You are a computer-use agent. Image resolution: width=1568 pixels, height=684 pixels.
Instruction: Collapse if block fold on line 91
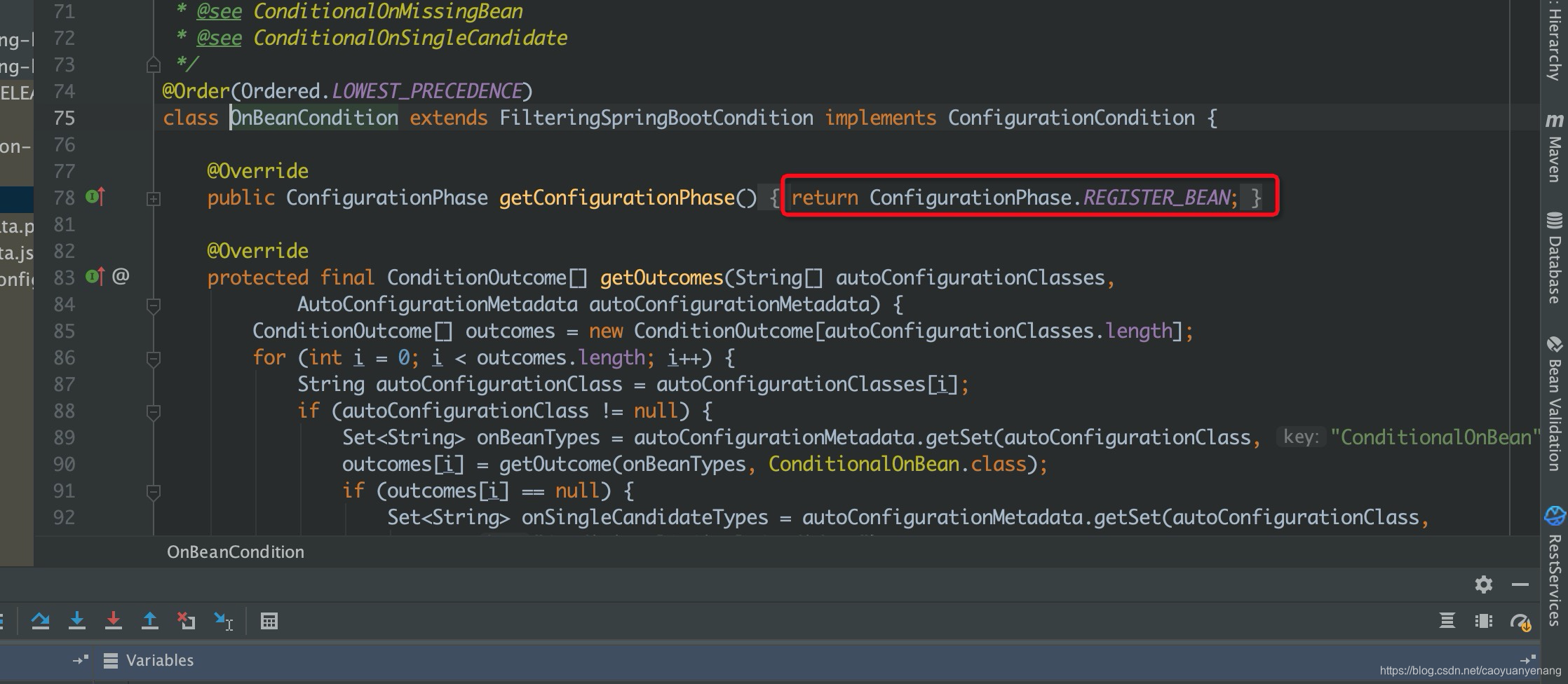154,492
